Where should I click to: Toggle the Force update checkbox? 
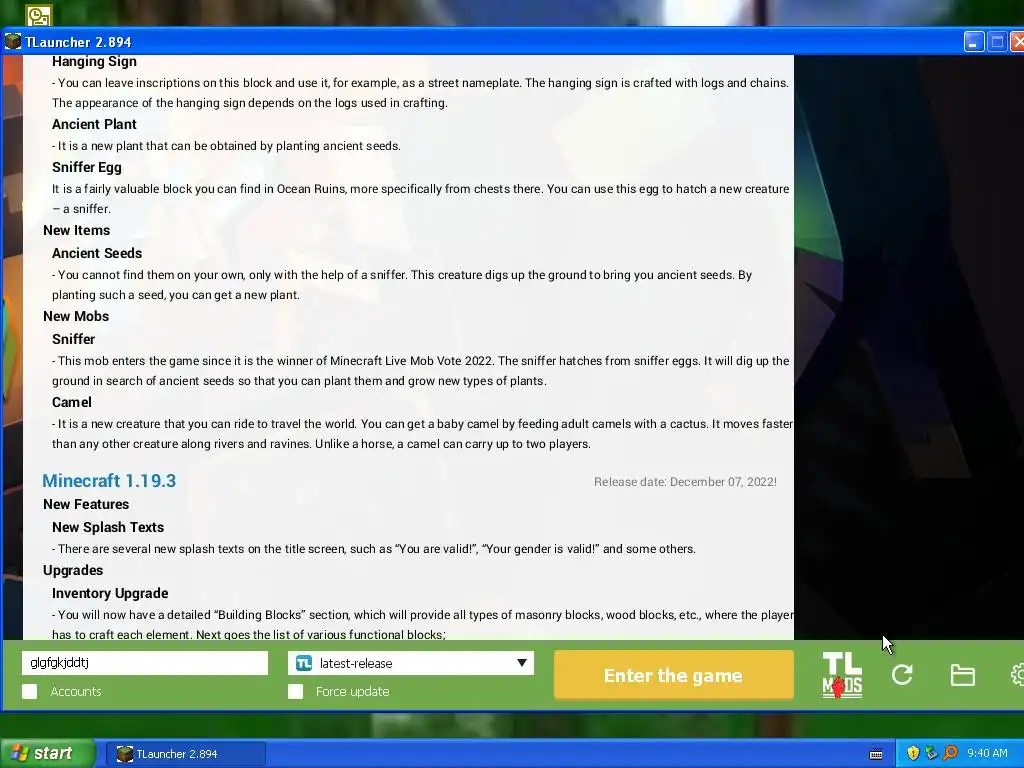pos(295,691)
